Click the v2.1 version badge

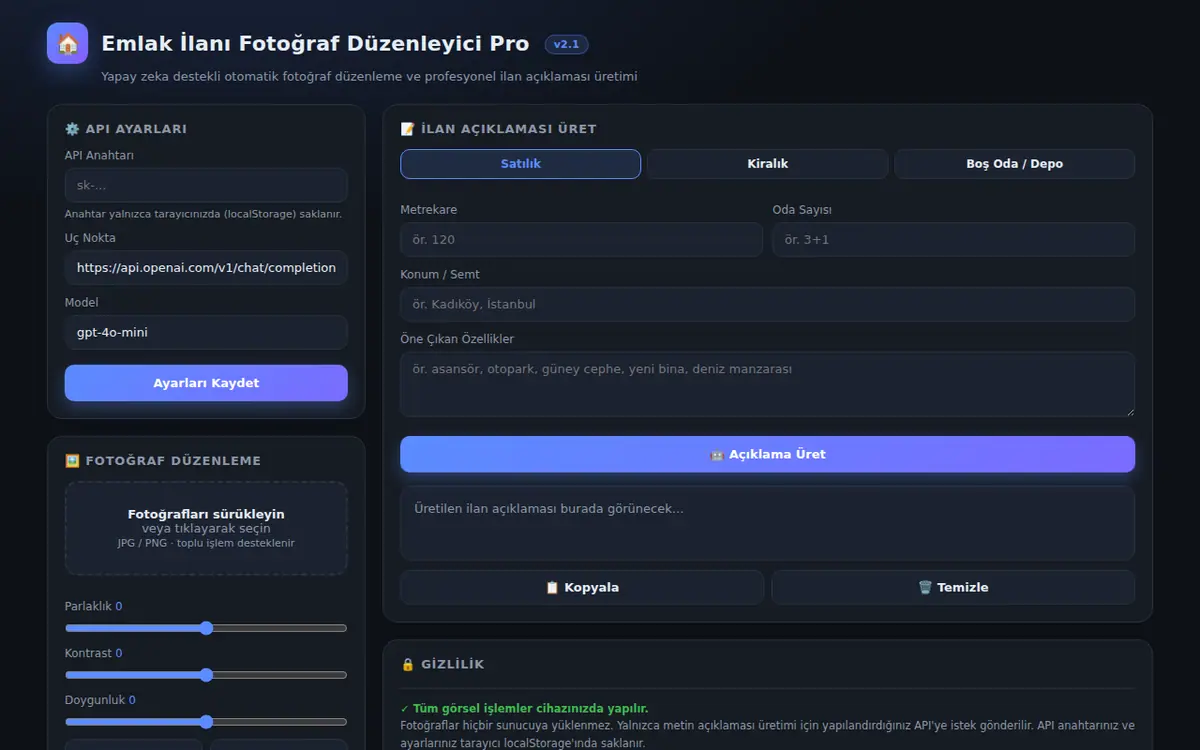[566, 44]
